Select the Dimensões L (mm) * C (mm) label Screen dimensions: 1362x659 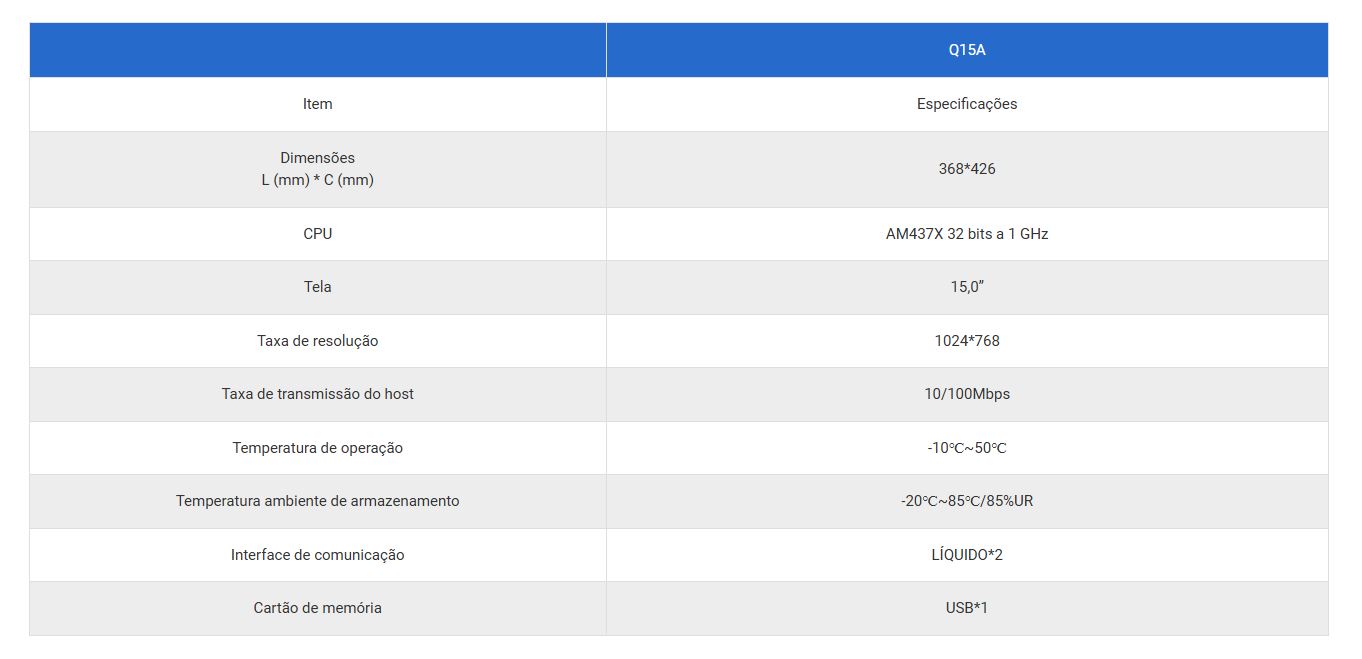pos(317,169)
